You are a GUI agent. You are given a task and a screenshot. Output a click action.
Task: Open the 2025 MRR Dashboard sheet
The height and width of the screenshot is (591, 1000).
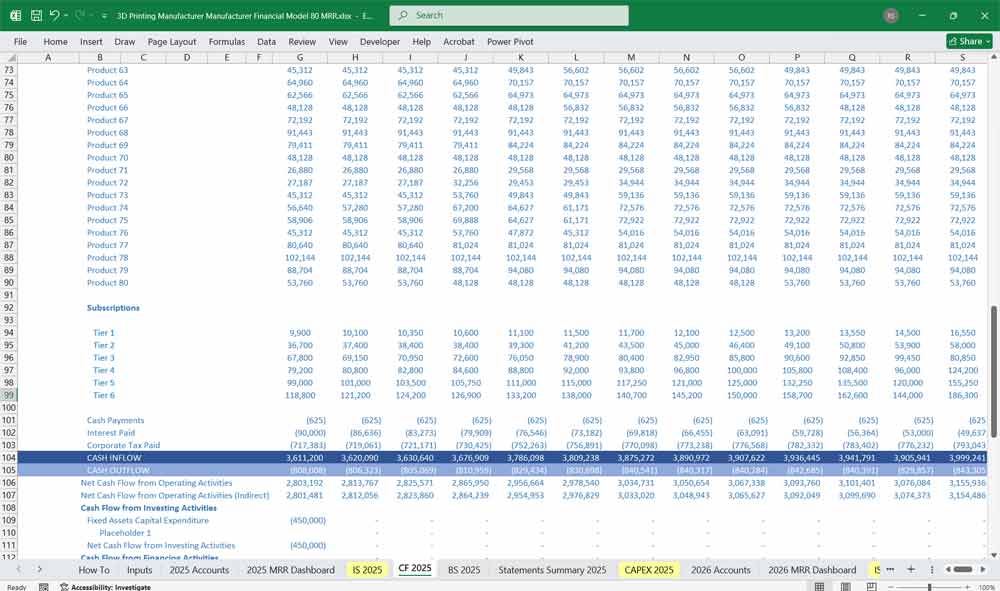coord(290,570)
